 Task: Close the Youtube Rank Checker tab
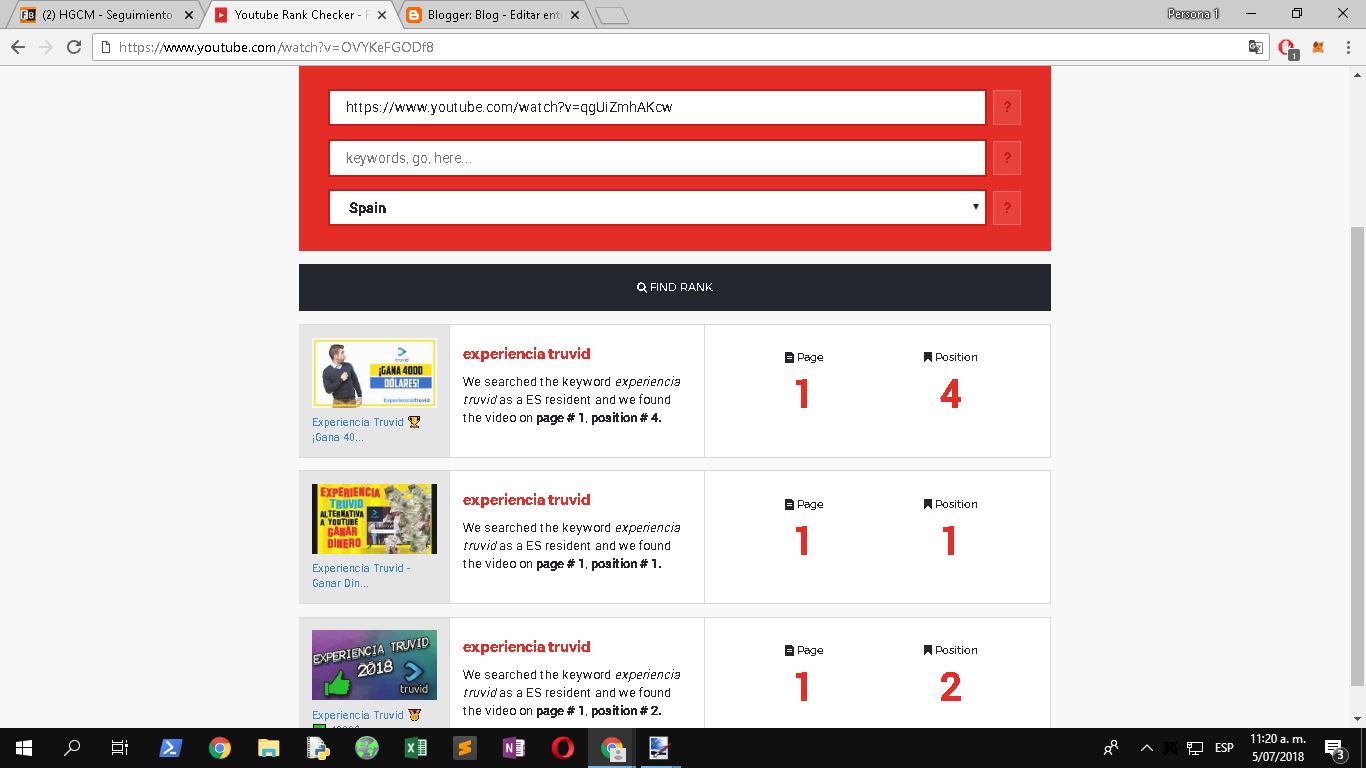pos(382,15)
